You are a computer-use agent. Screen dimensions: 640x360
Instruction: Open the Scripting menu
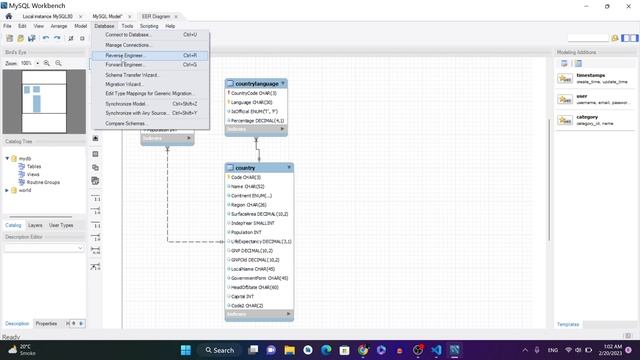pyautogui.click(x=149, y=26)
